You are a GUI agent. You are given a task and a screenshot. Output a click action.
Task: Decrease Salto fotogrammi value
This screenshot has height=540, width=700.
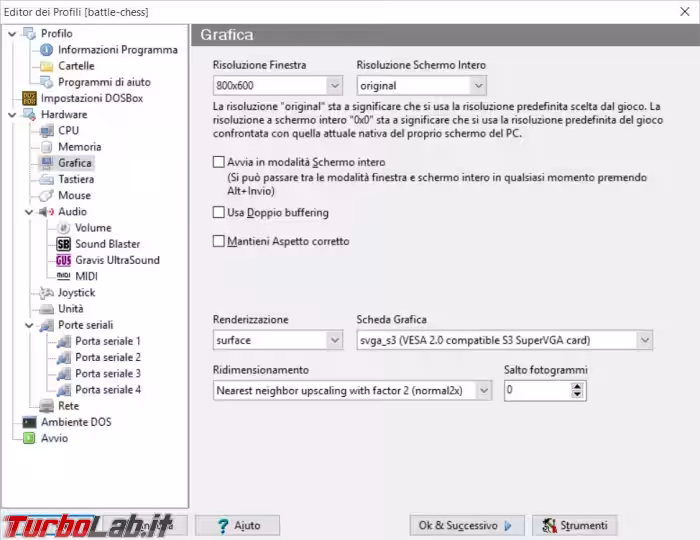pos(577,395)
